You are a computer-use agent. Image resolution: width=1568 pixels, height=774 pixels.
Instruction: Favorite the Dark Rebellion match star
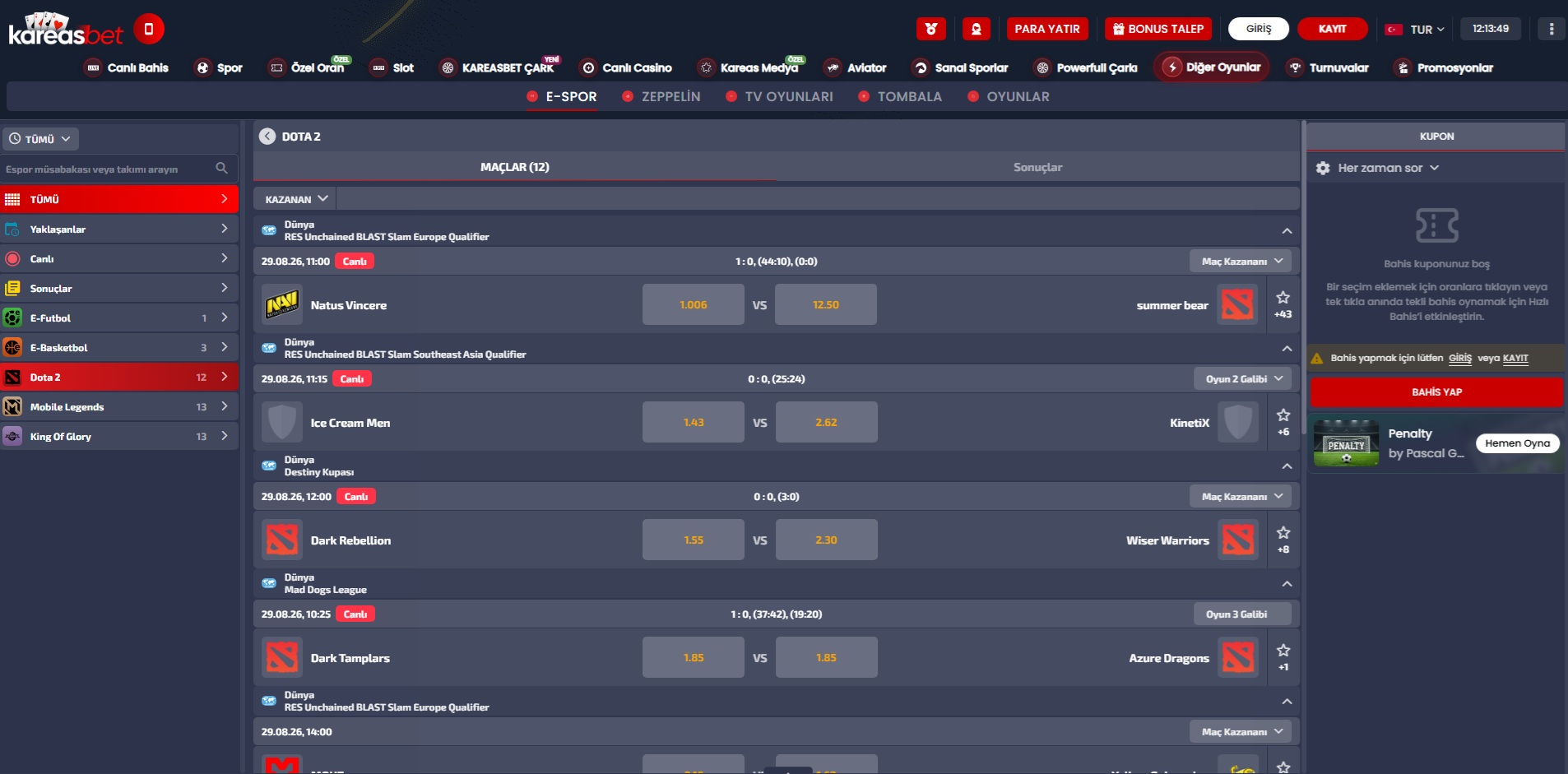pyautogui.click(x=1283, y=533)
